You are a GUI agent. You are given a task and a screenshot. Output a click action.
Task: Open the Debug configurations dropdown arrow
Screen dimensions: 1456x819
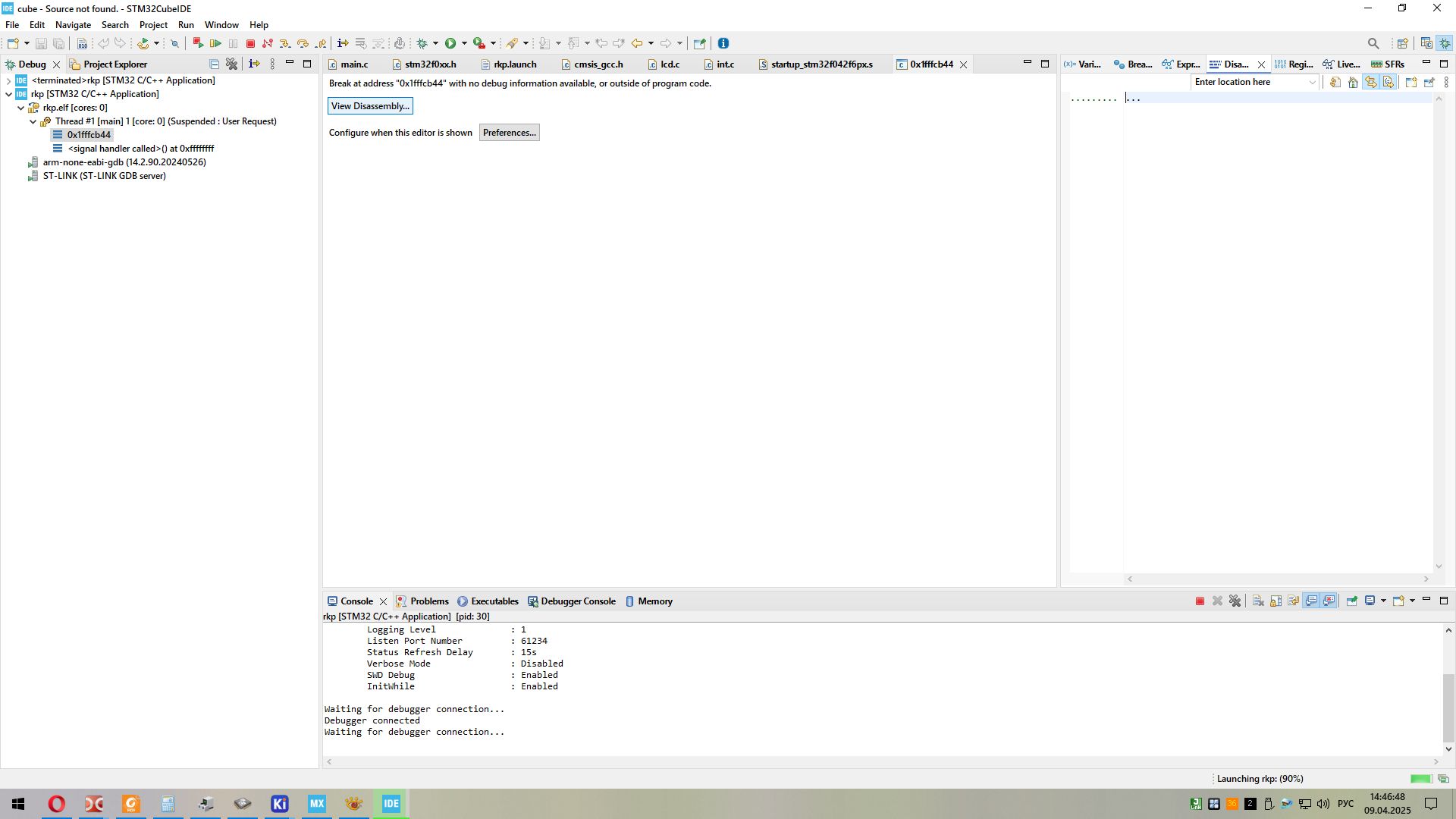(435, 43)
